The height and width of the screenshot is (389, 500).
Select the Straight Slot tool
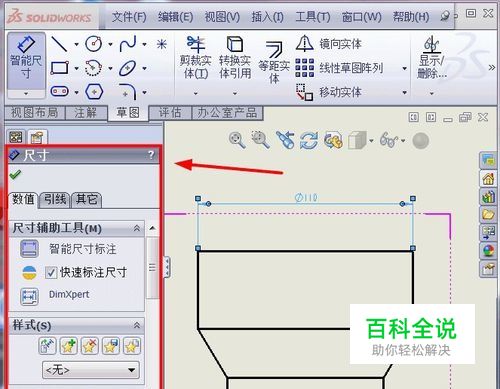click(x=60, y=91)
